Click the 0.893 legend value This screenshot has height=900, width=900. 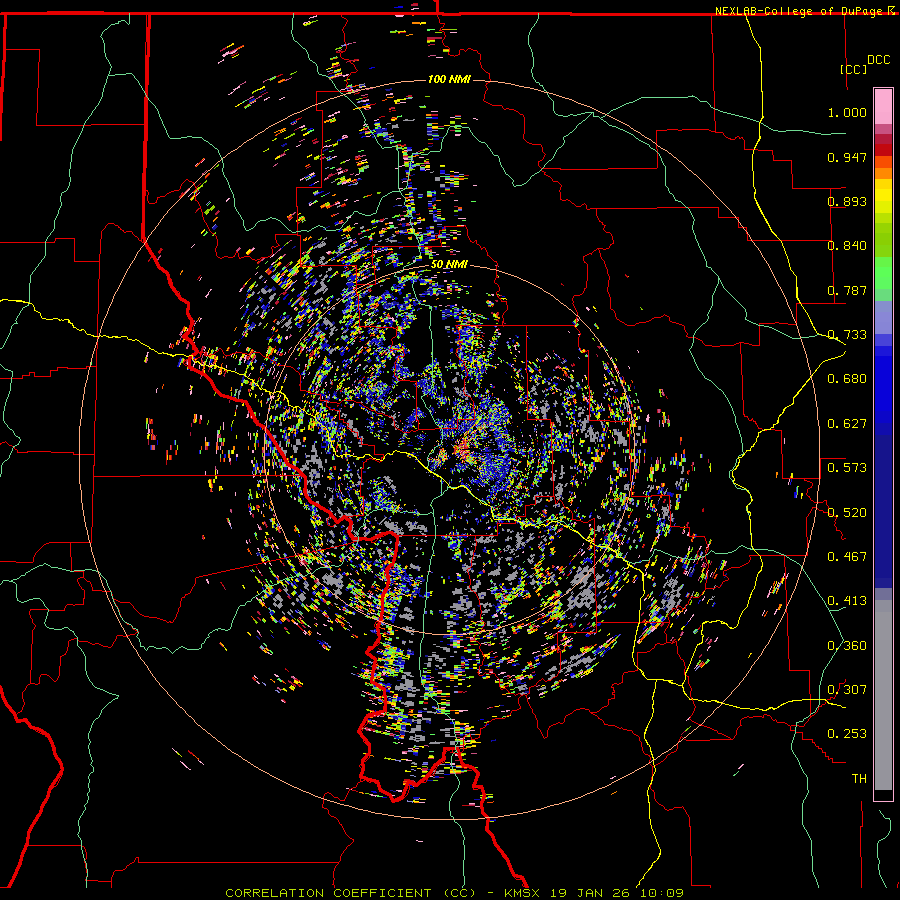click(847, 201)
